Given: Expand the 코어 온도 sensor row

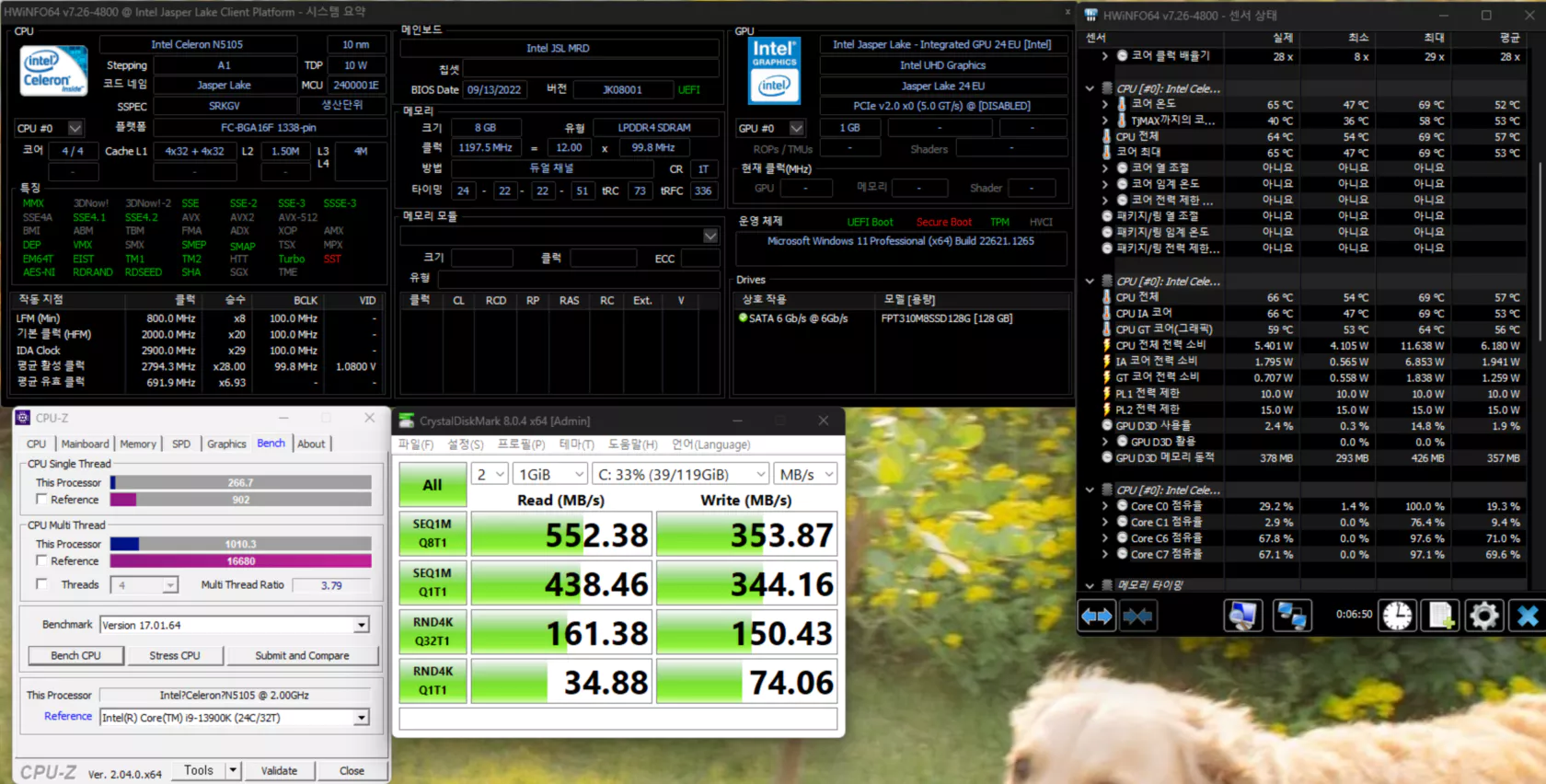Looking at the screenshot, I should pyautogui.click(x=1104, y=104).
